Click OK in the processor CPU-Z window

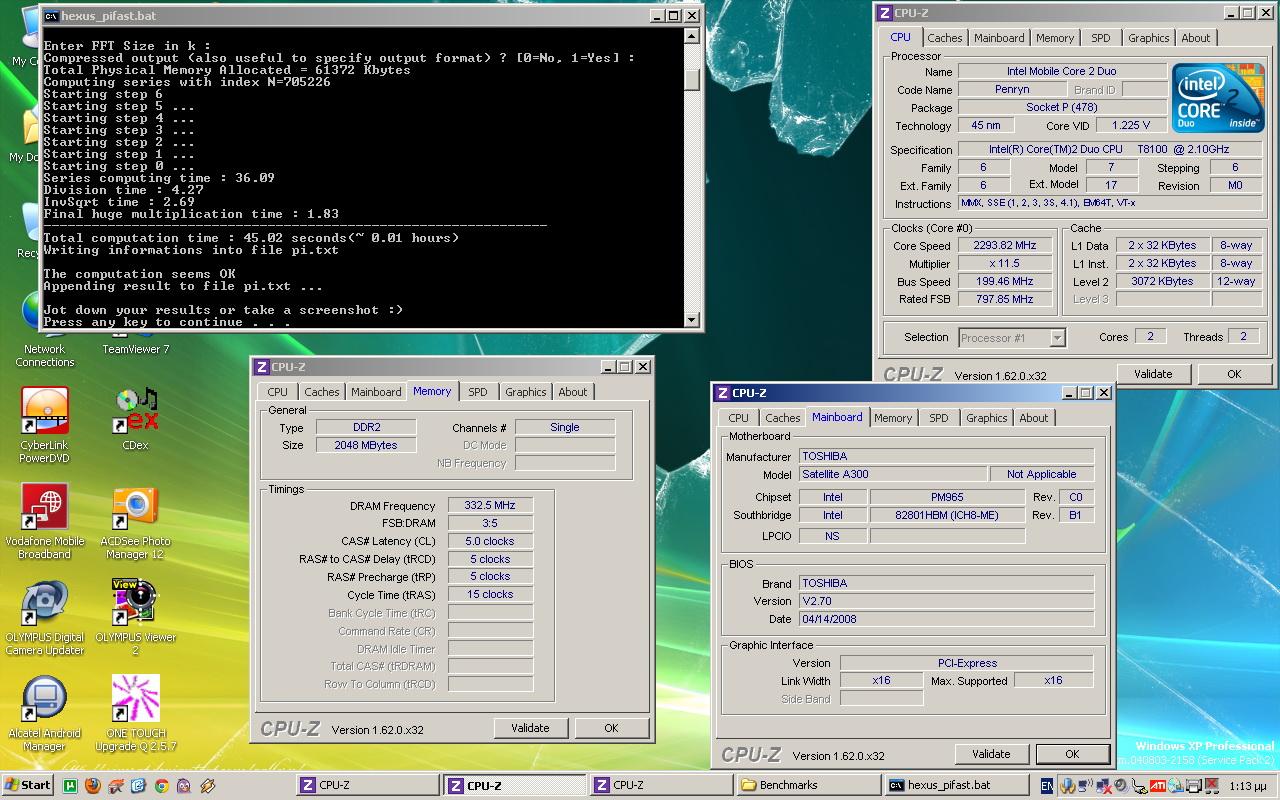1234,374
